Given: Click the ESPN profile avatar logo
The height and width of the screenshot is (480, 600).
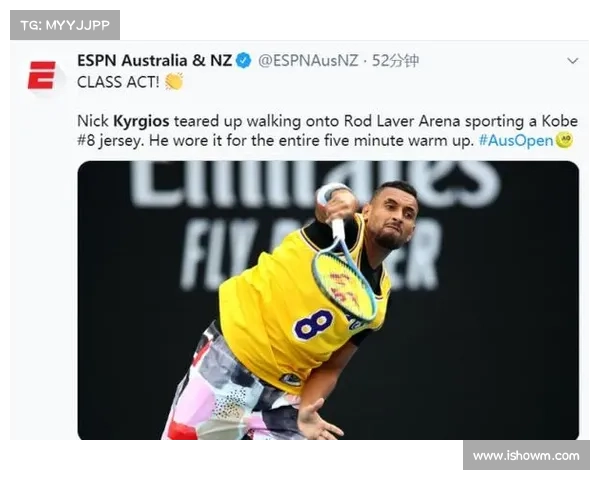Looking at the screenshot, I should (x=42, y=75).
